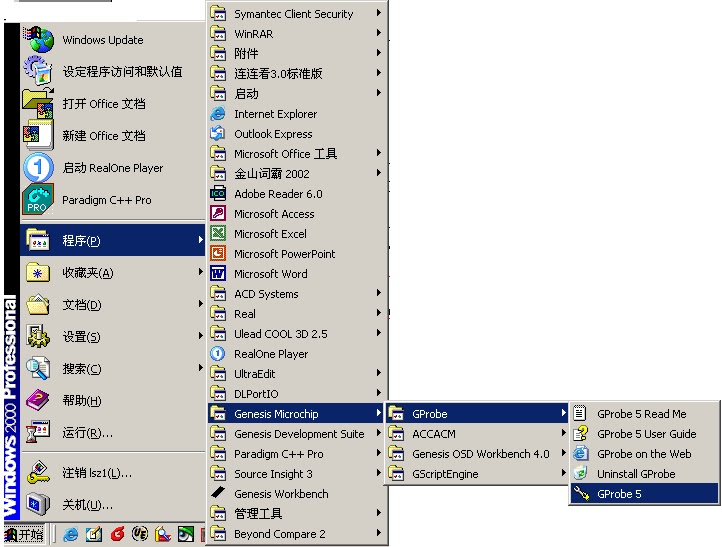Click the 注销 lsz1(L) key icon
This screenshot has height=547, width=722.
[x=38, y=472]
